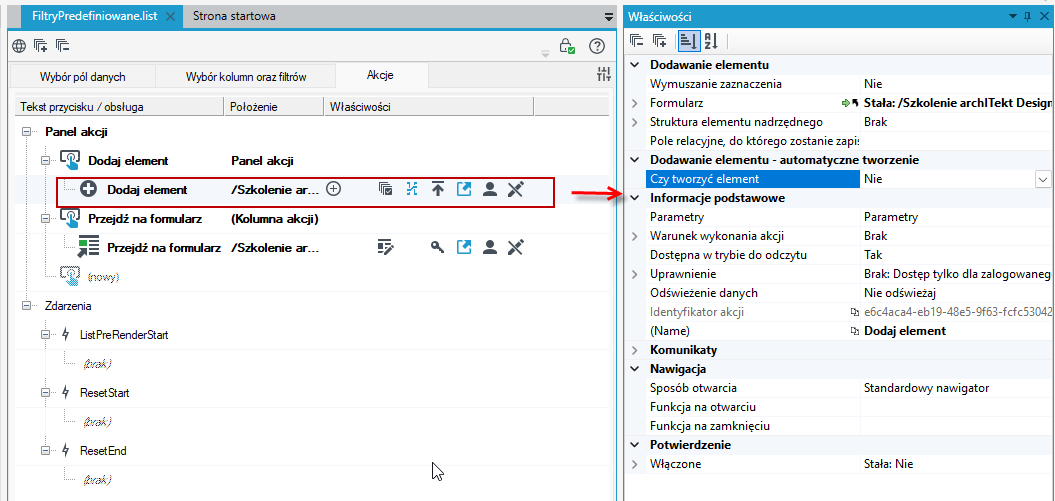Open the Wybór pól danych tab
Viewport: 1055px width, 501px height.
click(x=82, y=76)
